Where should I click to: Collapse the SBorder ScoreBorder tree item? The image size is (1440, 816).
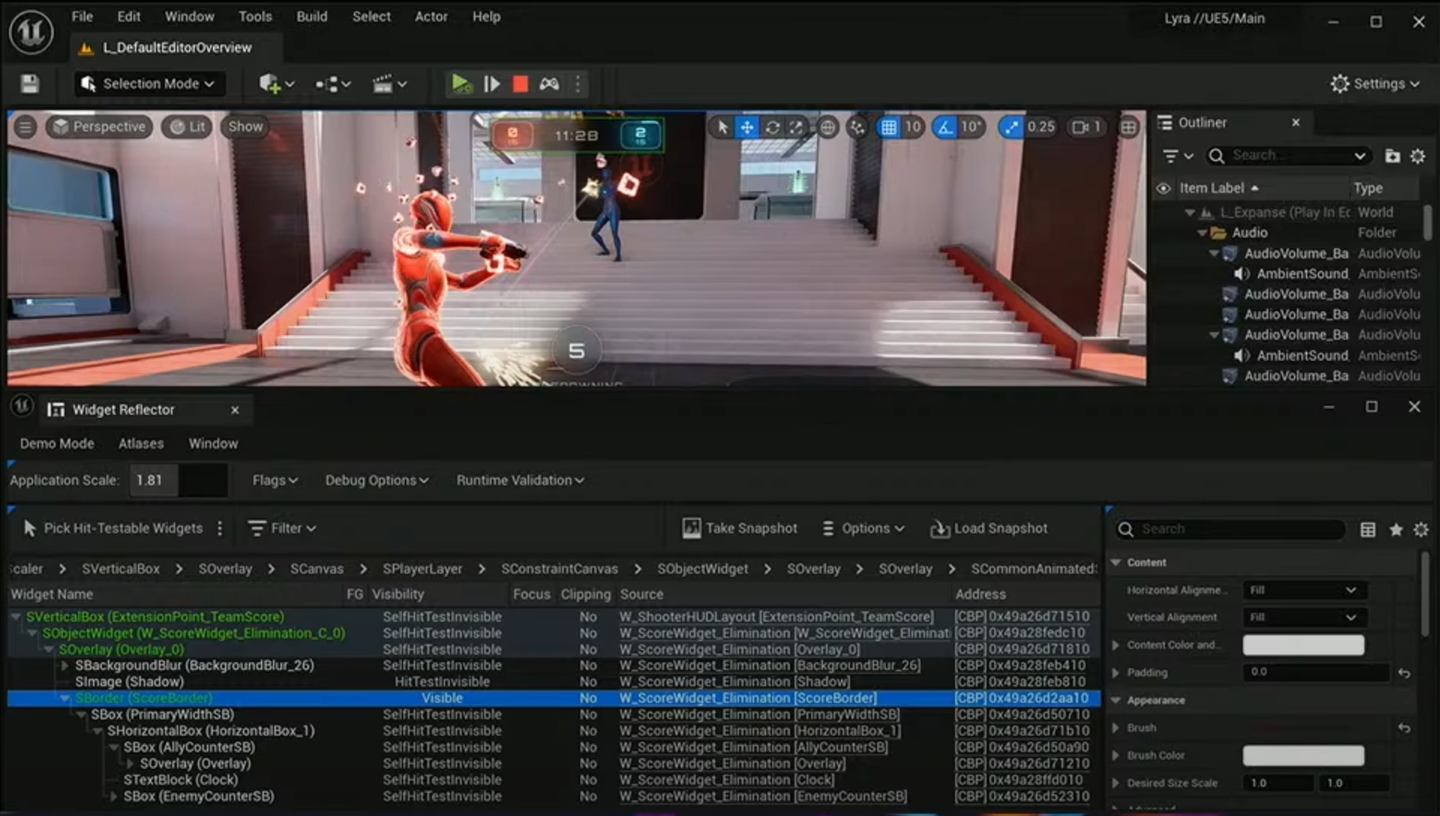pos(65,698)
